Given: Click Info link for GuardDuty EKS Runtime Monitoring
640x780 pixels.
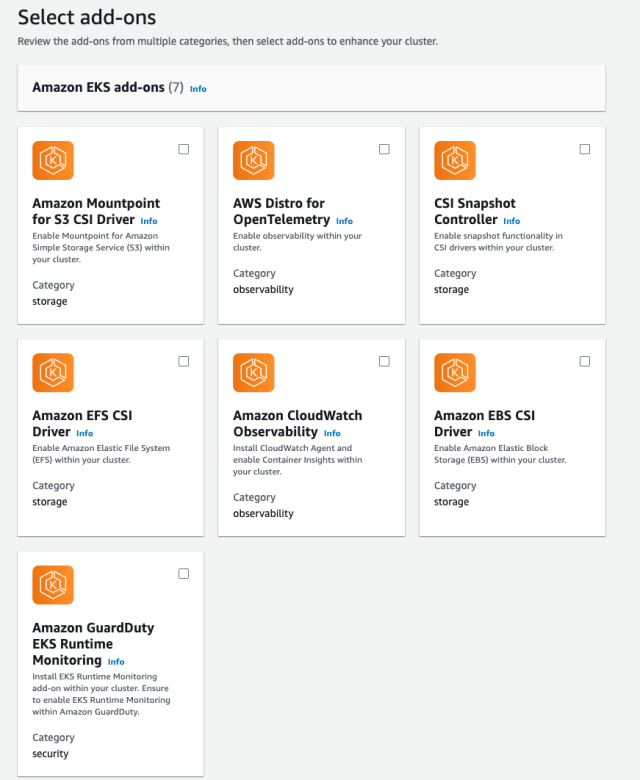Looking at the screenshot, I should click(x=116, y=662).
